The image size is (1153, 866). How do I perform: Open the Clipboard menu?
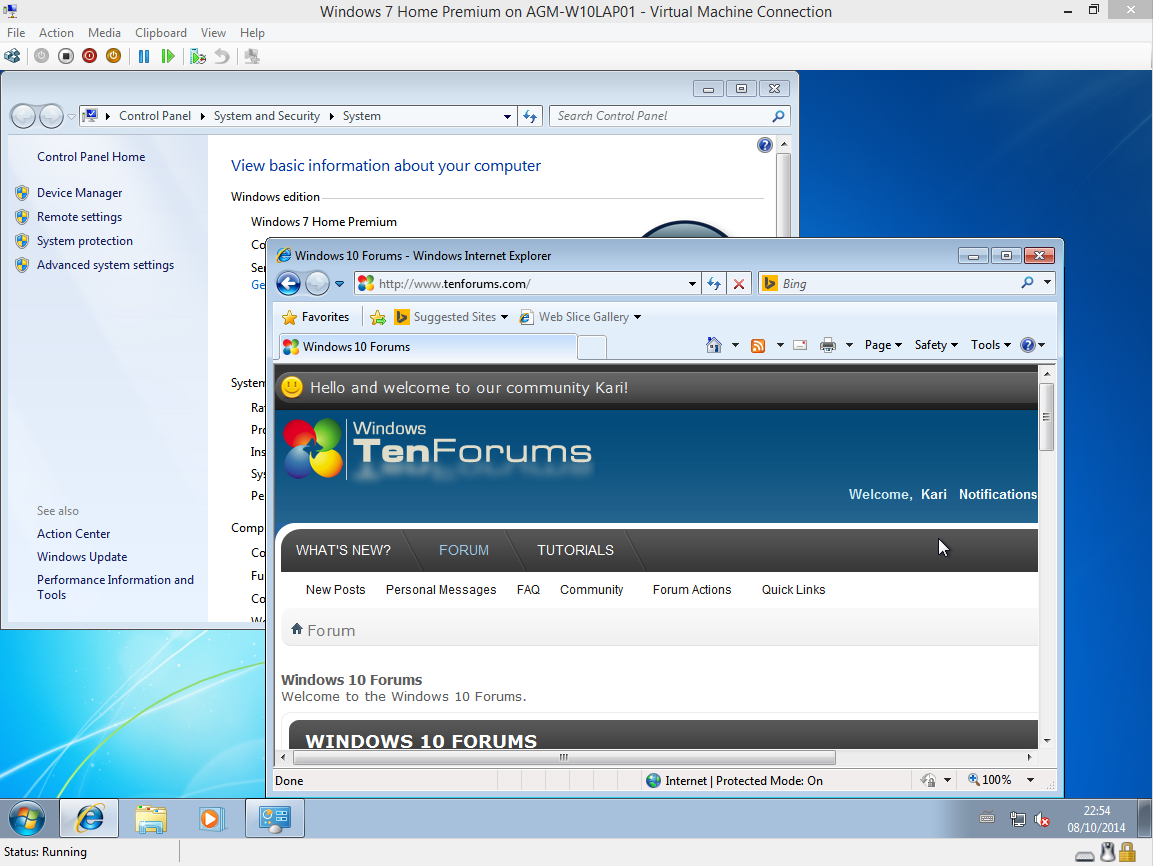[161, 32]
